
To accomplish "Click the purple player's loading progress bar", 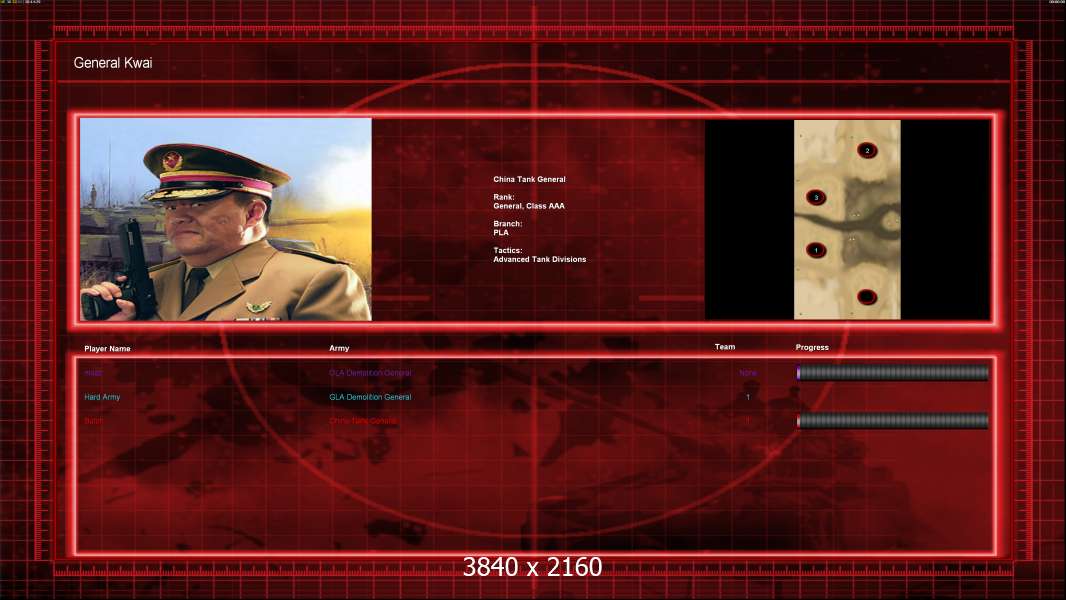I will pyautogui.click(x=893, y=372).
